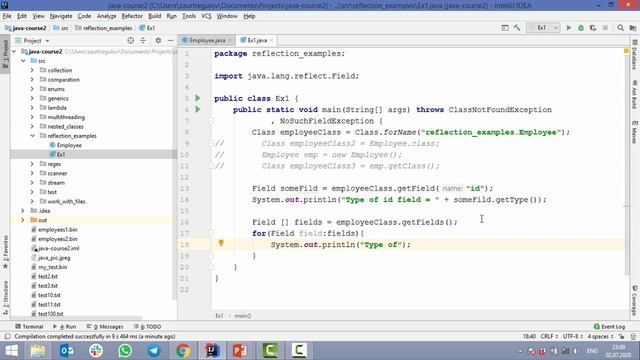The width and height of the screenshot is (640, 360).
Task: Open Structure side tool window
Action: 5,297
